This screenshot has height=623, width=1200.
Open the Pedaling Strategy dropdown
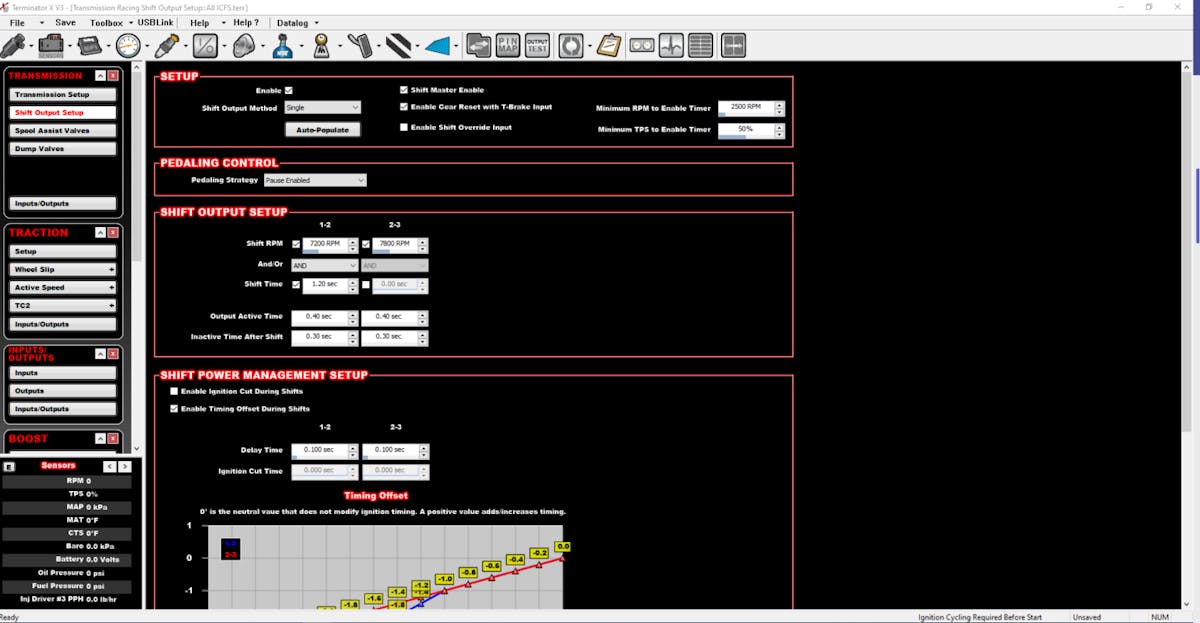pyautogui.click(x=315, y=180)
